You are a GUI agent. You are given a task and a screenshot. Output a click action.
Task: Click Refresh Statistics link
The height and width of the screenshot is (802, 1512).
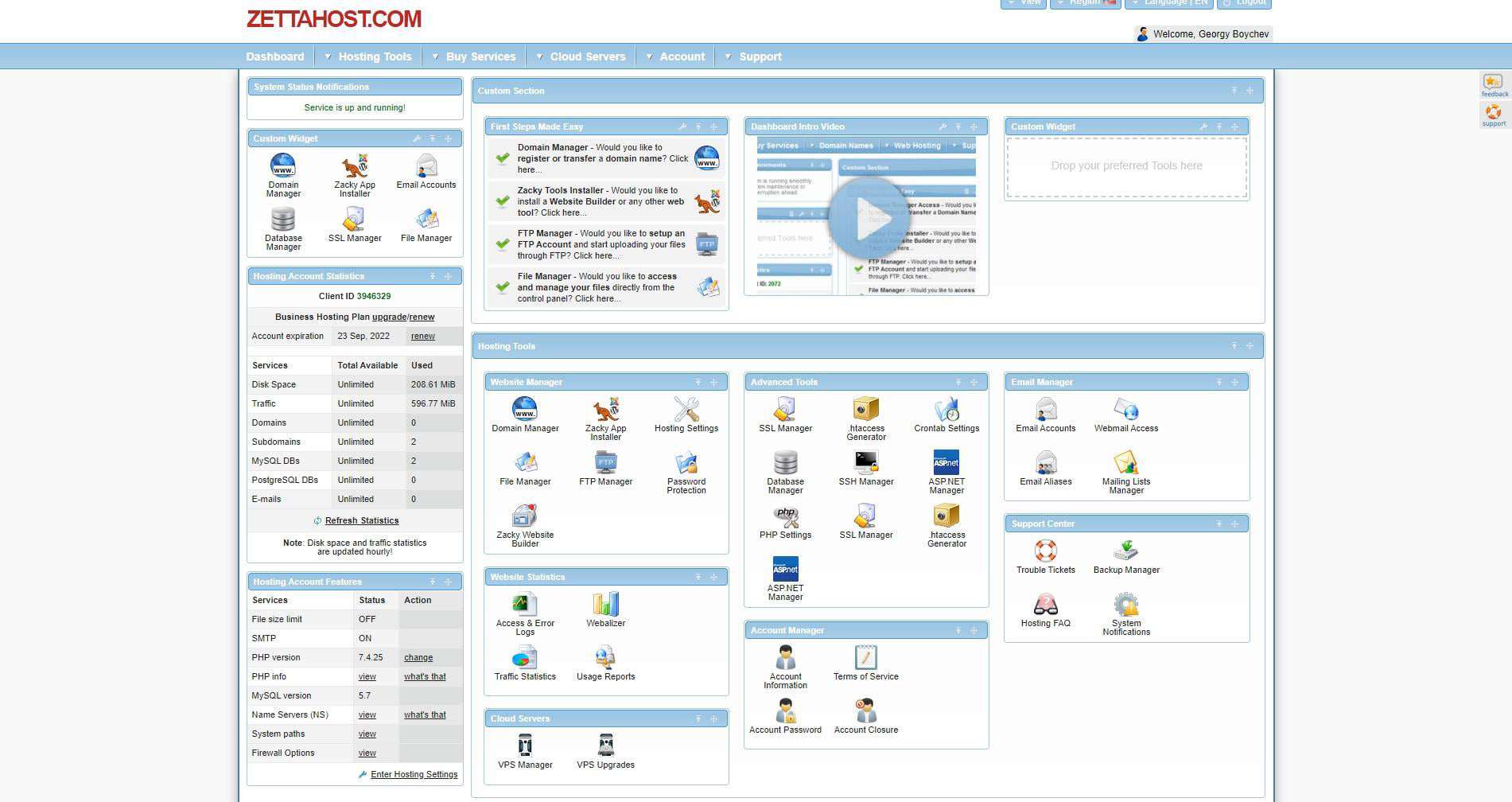tap(362, 520)
